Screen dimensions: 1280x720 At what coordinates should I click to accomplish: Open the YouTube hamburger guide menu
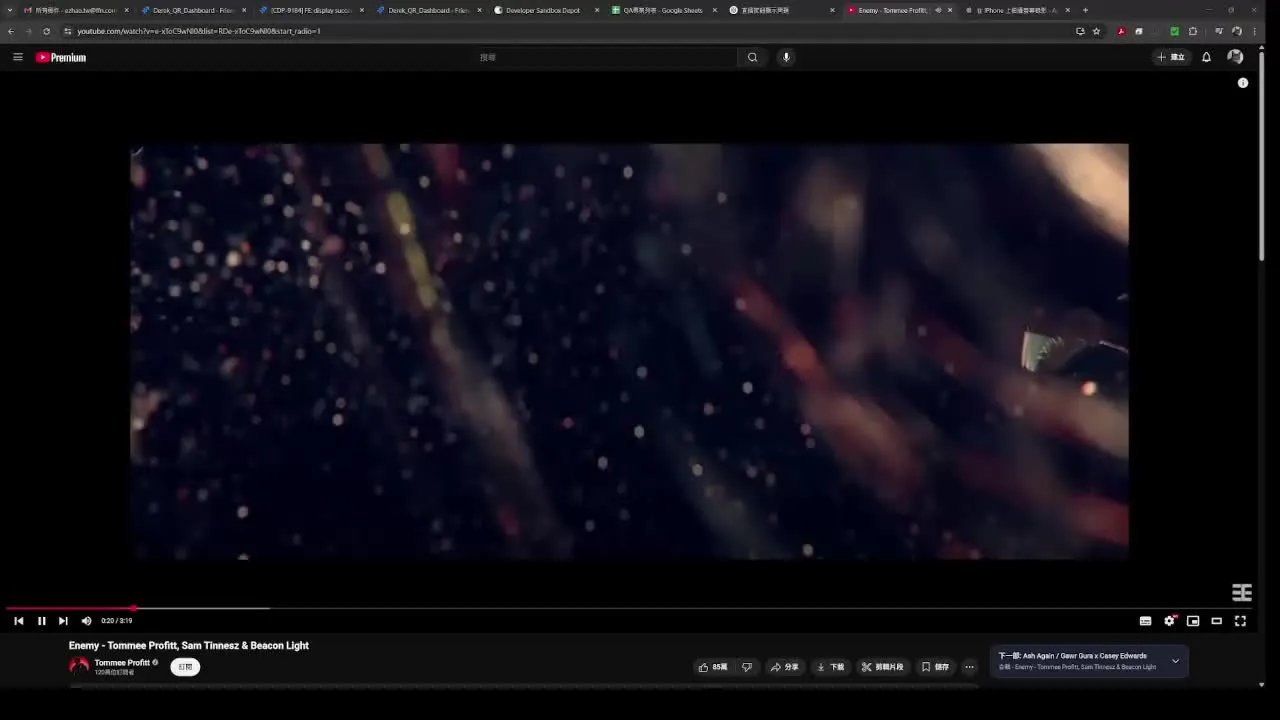(17, 57)
